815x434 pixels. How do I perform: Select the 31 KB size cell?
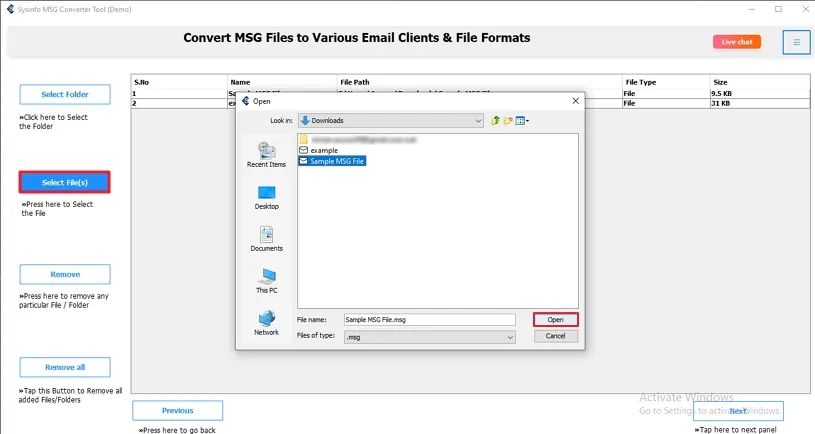tap(760, 103)
